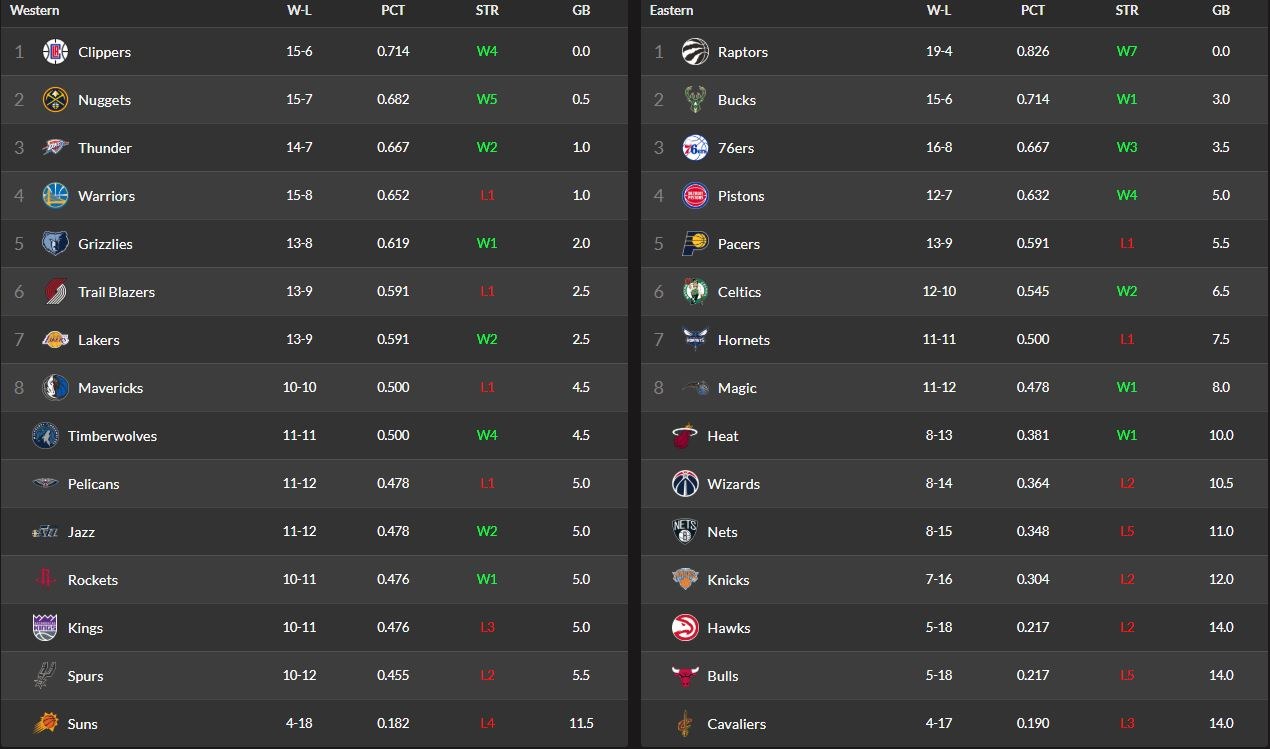Select the Pistons team name
The image size is (1270, 749).
[741, 196]
